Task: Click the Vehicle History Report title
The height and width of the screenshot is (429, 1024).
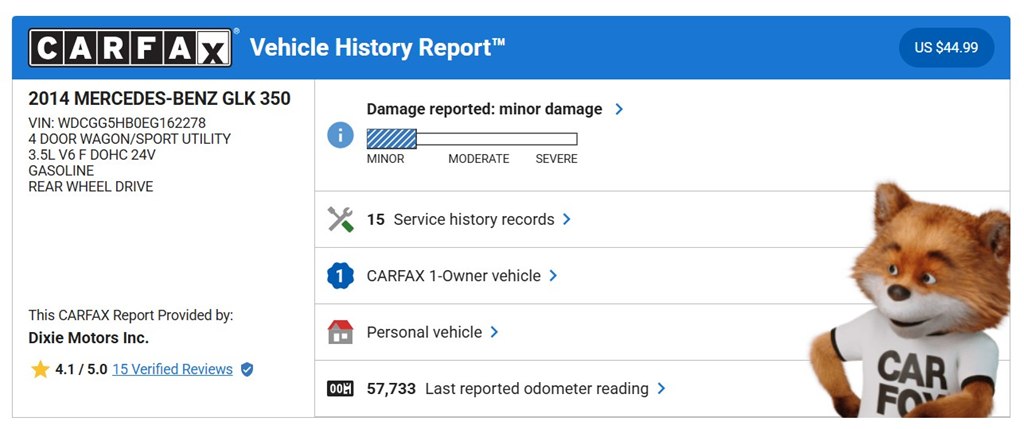Action: coord(377,47)
